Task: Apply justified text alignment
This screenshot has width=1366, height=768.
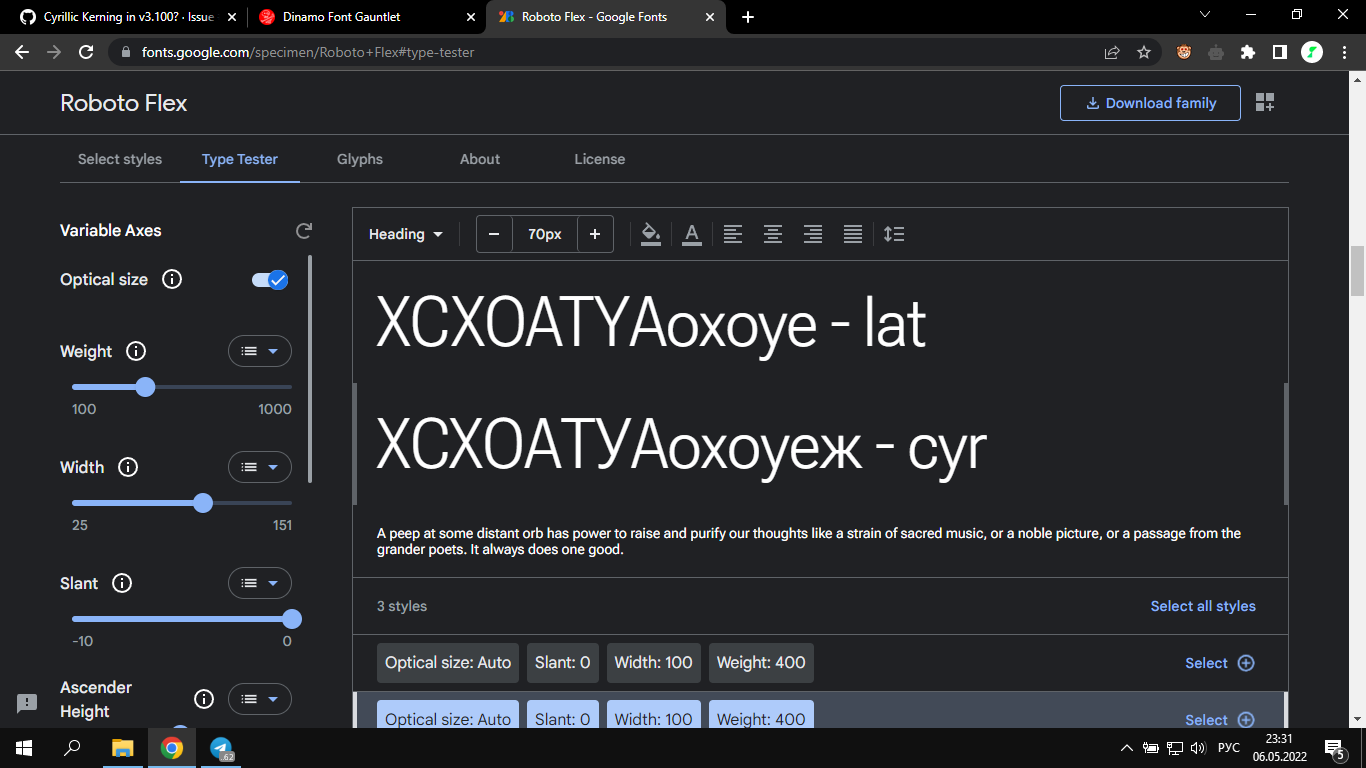Action: [x=852, y=233]
